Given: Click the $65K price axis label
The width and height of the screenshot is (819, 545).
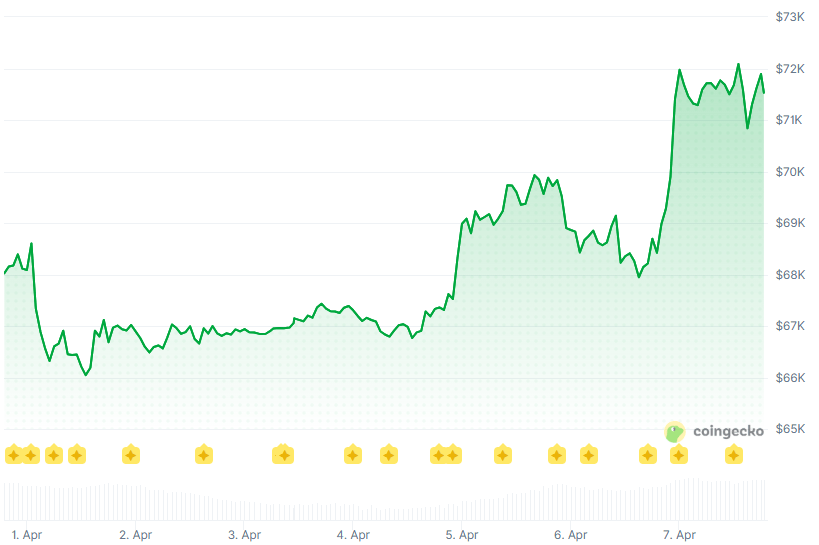Looking at the screenshot, I should point(791,429).
